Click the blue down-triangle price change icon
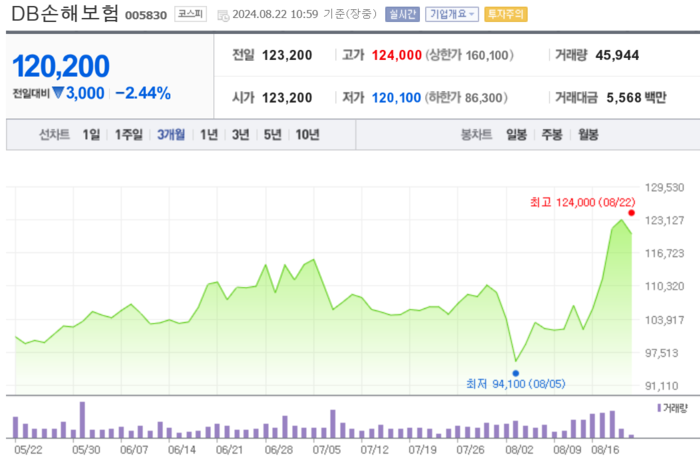Viewport: 700px width, 458px height. point(58,92)
